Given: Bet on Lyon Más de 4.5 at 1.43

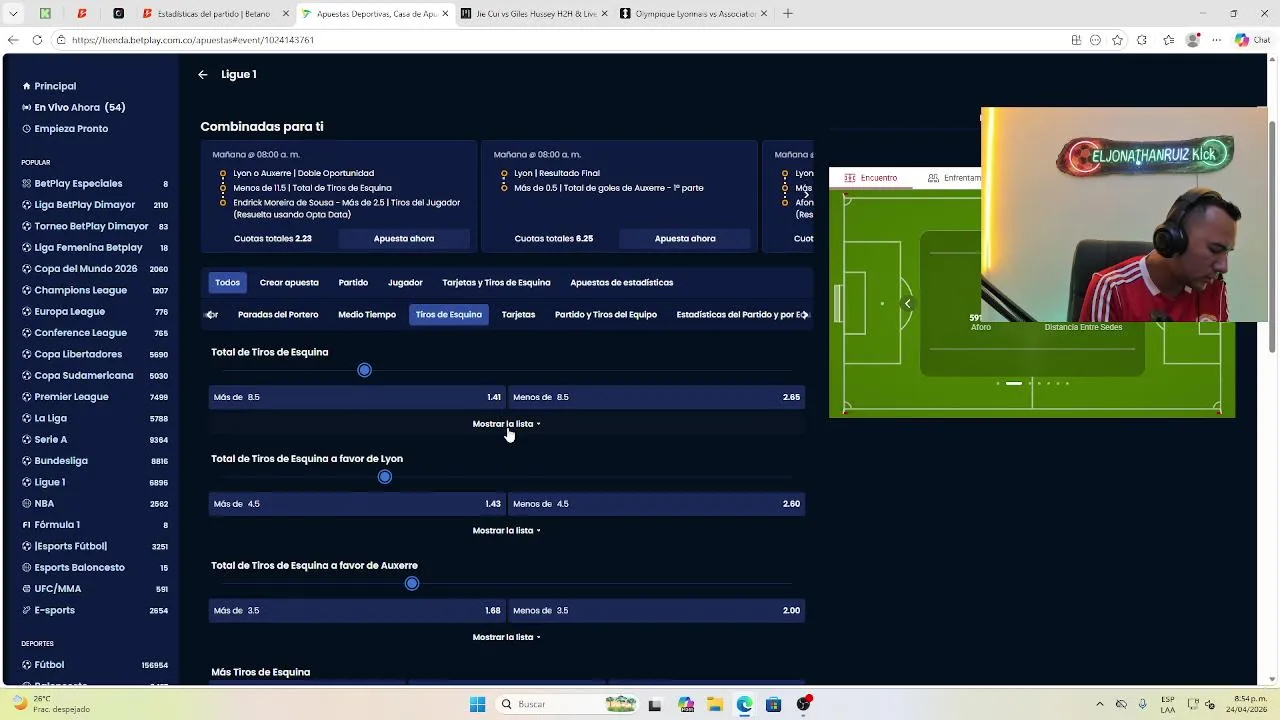Looking at the screenshot, I should tap(357, 504).
